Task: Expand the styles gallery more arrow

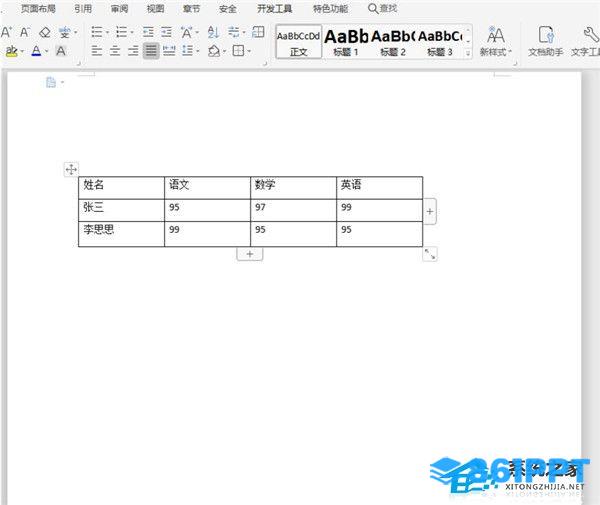Action: tap(468, 54)
